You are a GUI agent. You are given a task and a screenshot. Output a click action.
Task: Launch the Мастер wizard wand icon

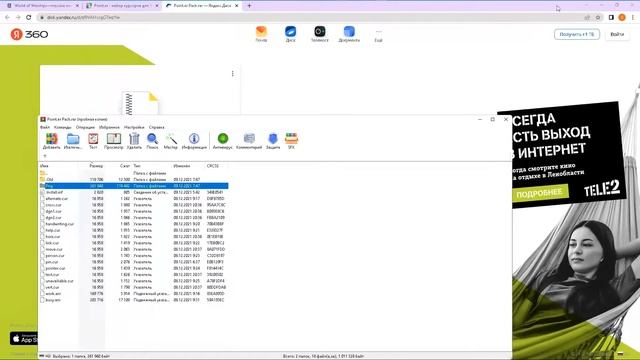(x=171, y=141)
